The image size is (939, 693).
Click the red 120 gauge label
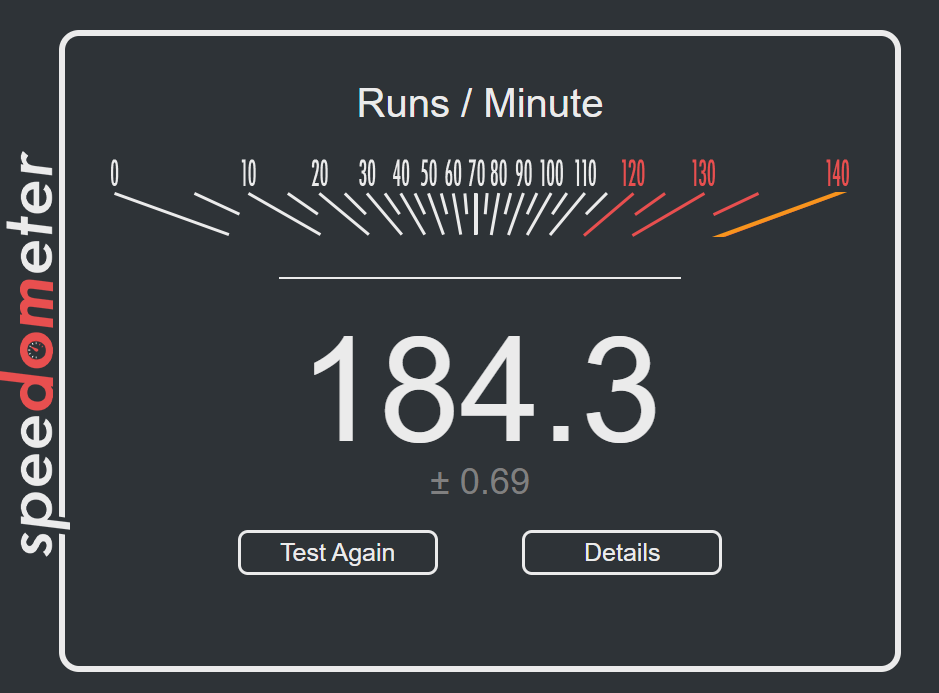click(633, 174)
